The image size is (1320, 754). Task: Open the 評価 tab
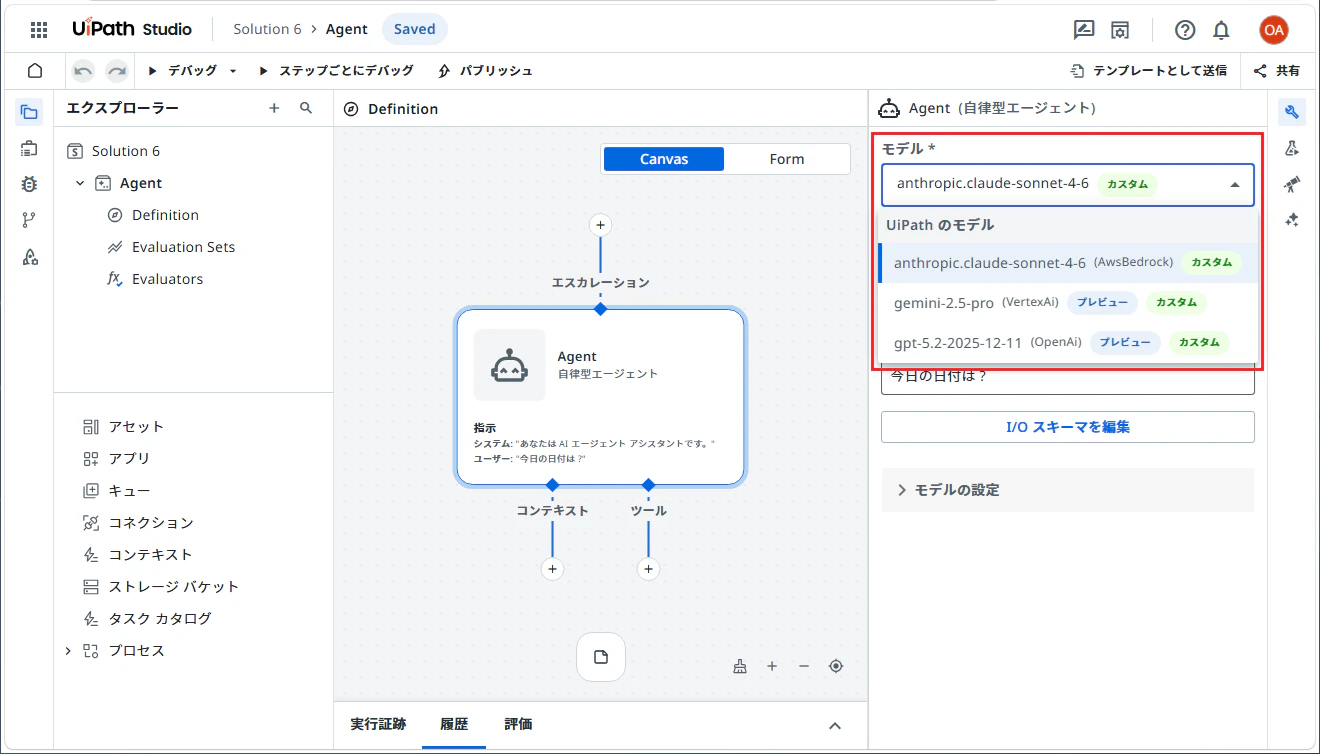pos(518,724)
